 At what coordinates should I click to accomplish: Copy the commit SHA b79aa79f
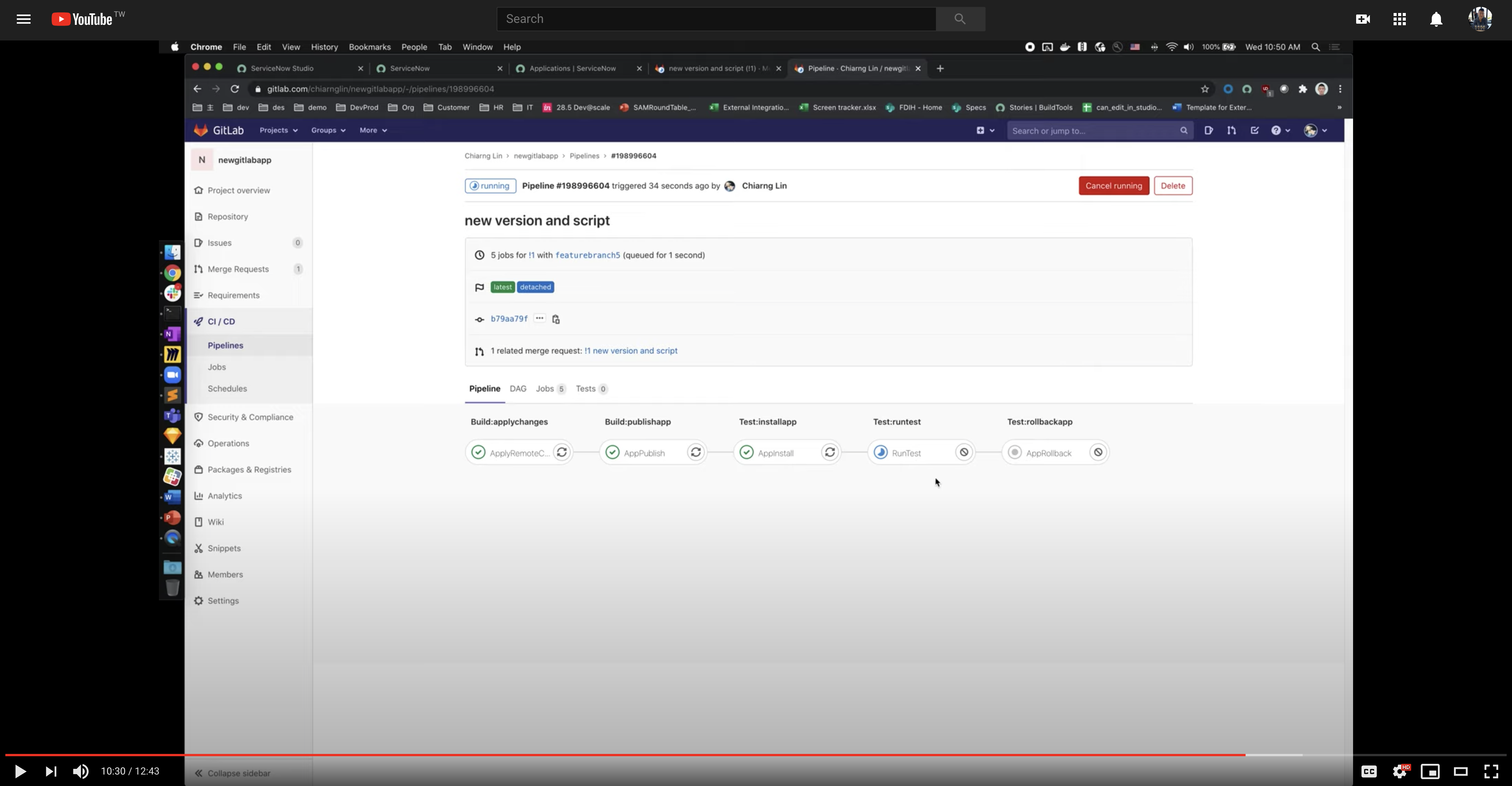click(555, 319)
